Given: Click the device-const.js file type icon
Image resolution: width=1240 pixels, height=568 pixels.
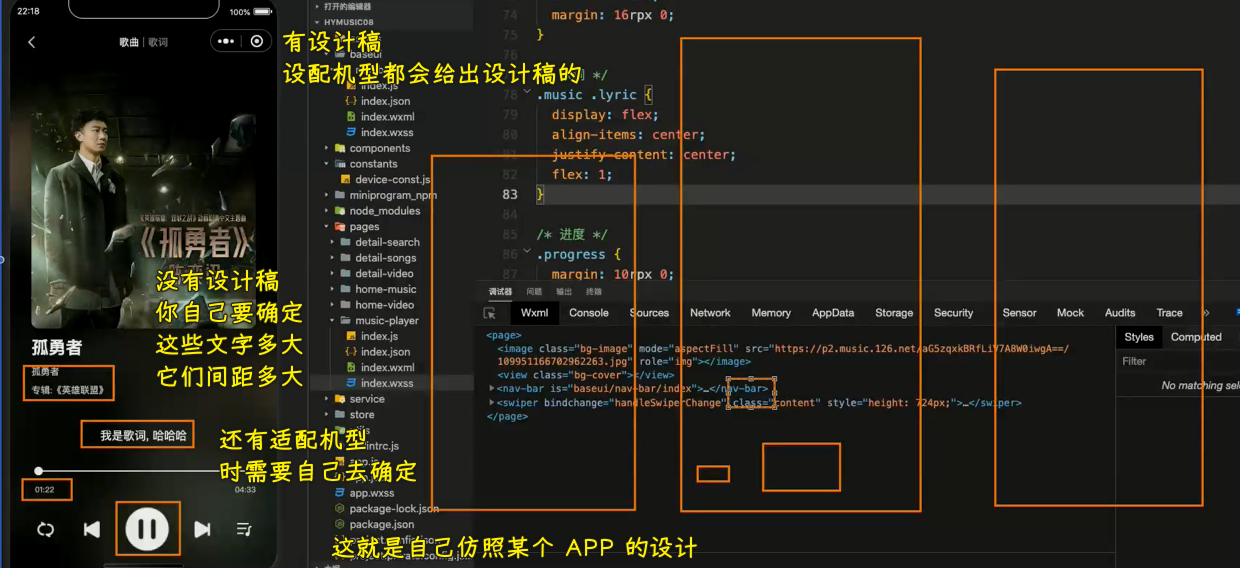Looking at the screenshot, I should coord(346,179).
